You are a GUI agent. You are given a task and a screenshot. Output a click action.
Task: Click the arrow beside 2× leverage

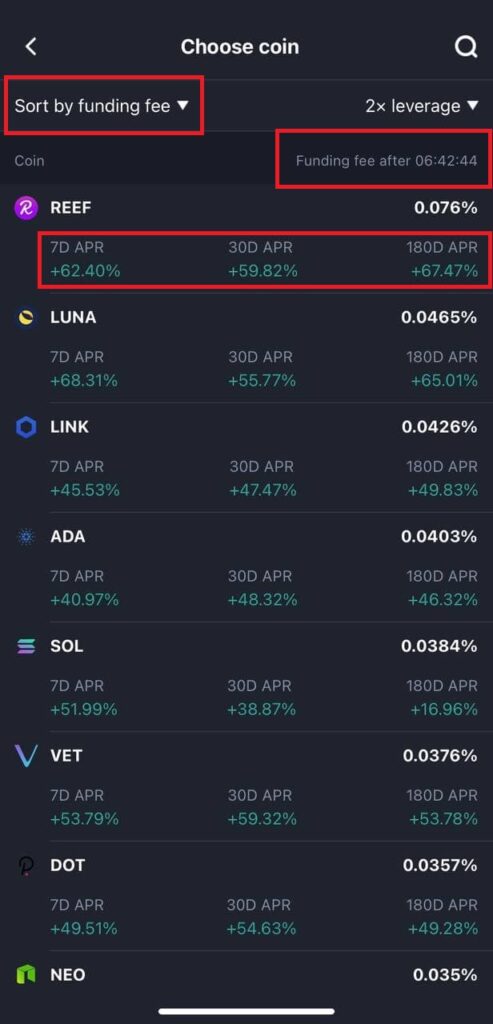coord(473,106)
